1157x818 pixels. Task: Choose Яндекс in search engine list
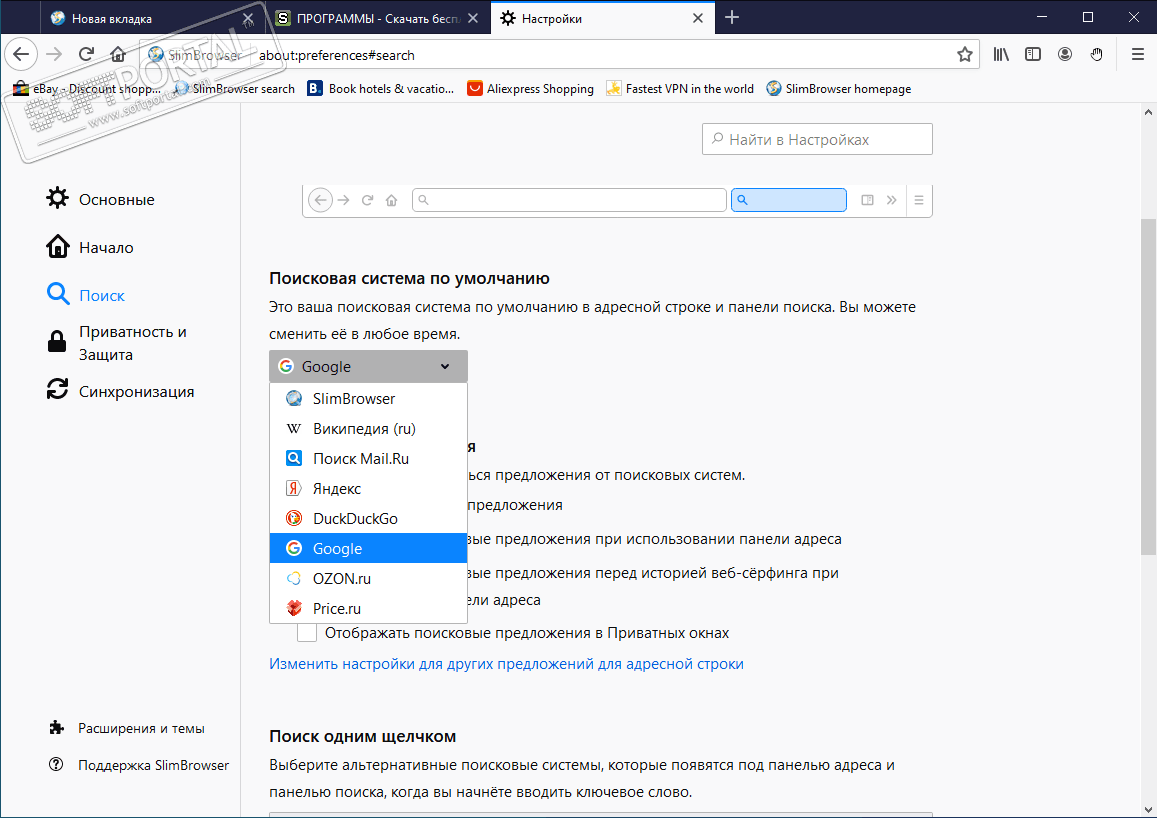coord(368,488)
